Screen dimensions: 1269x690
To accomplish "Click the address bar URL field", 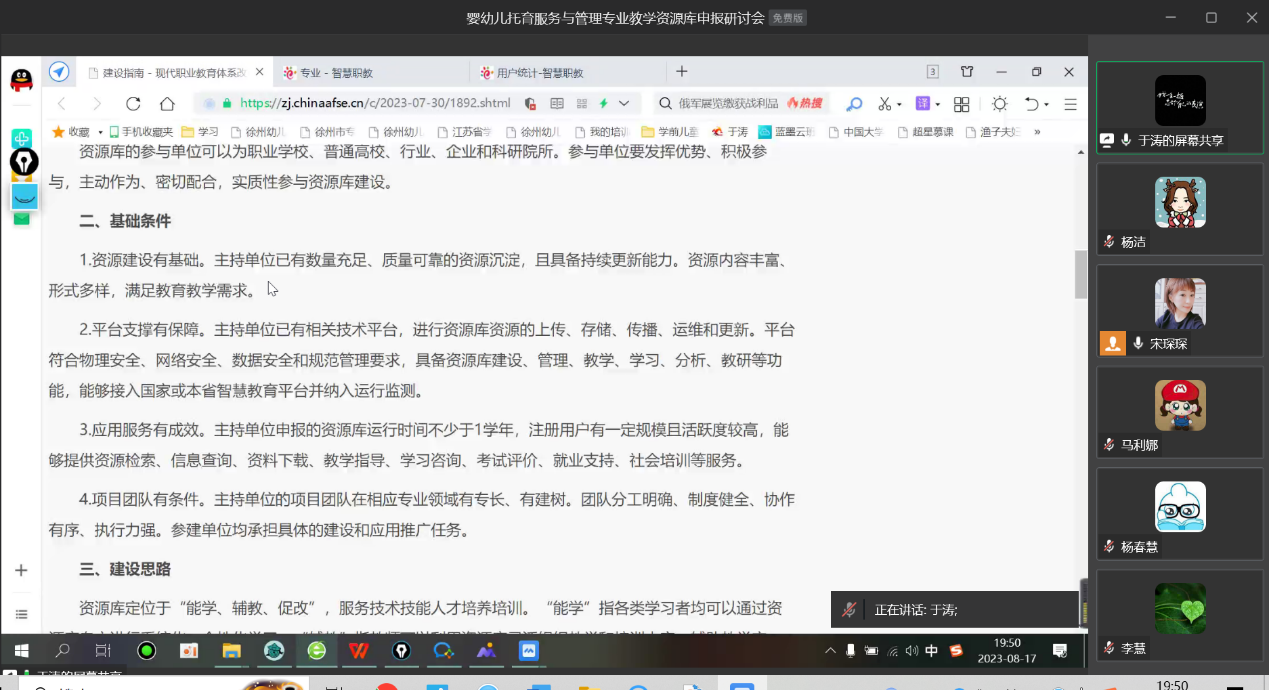I will [x=375, y=103].
